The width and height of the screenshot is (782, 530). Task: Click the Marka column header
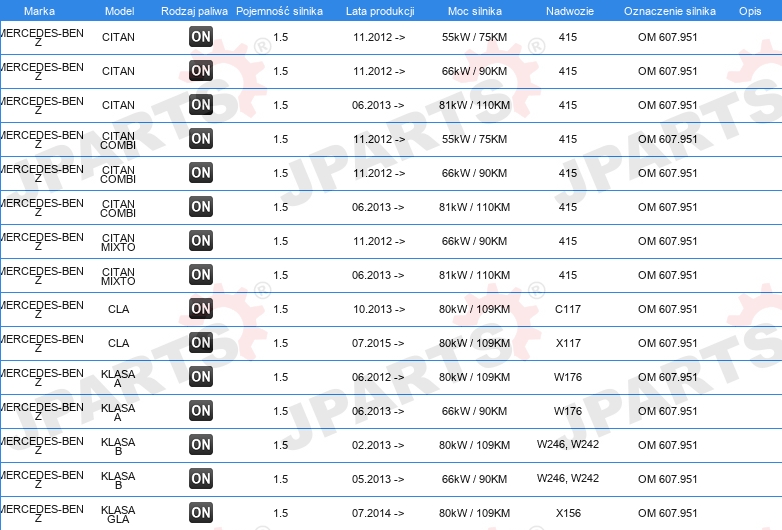39,11
